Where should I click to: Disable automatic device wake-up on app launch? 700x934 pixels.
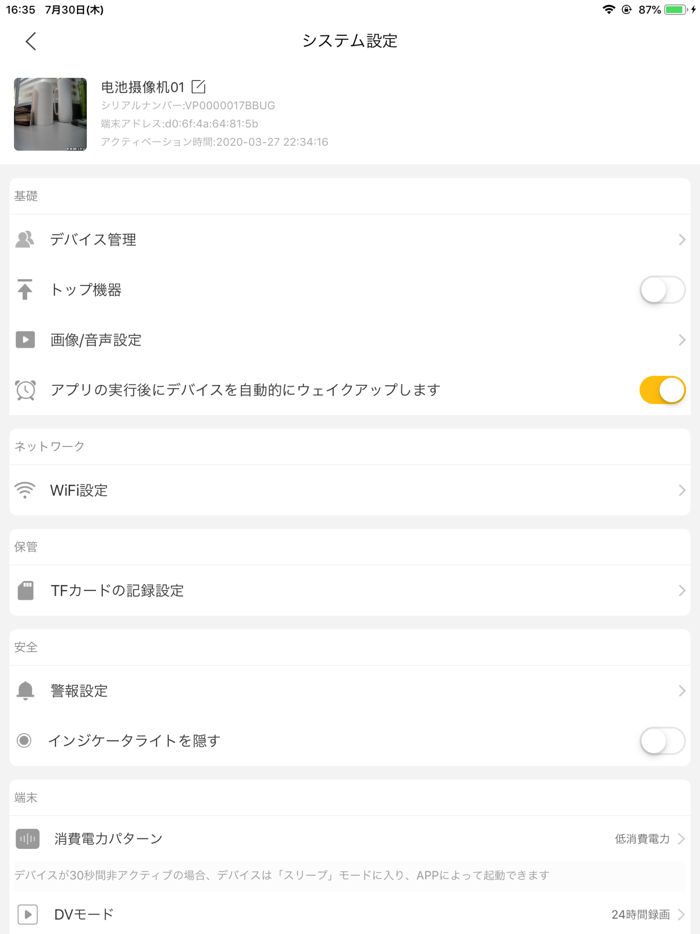(x=662, y=389)
